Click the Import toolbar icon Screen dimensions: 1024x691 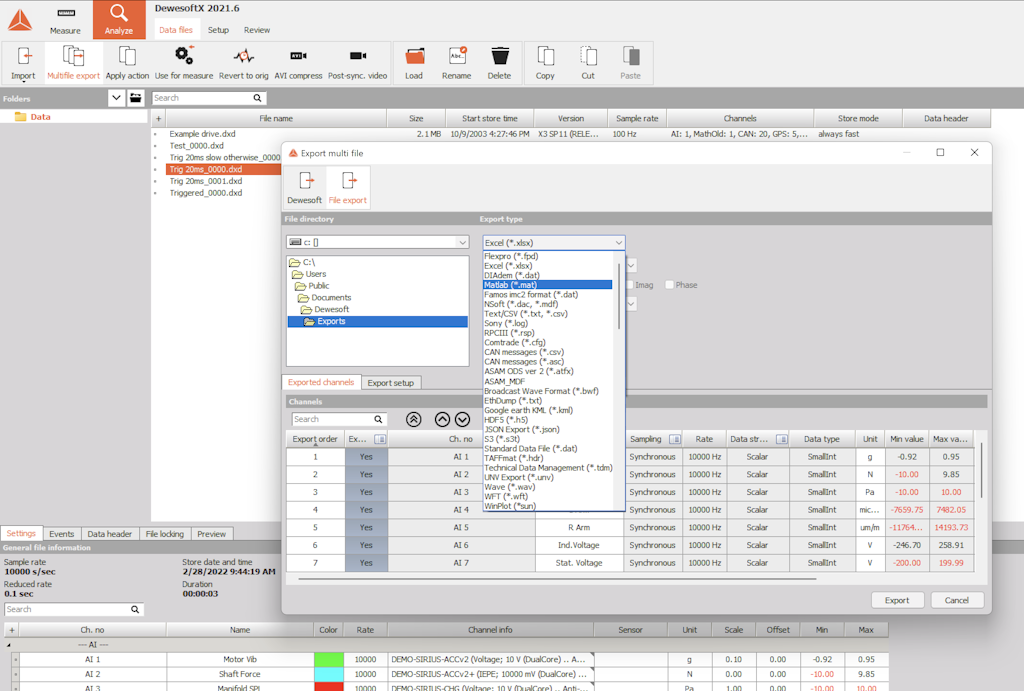24,56
